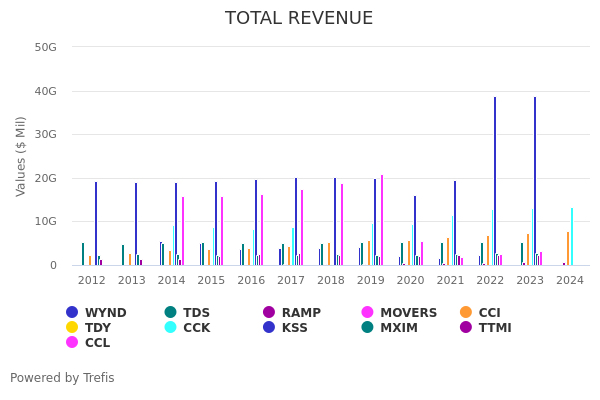Click the tall magenta bar in 2019
The width and height of the screenshot is (600, 400).
[381, 220]
